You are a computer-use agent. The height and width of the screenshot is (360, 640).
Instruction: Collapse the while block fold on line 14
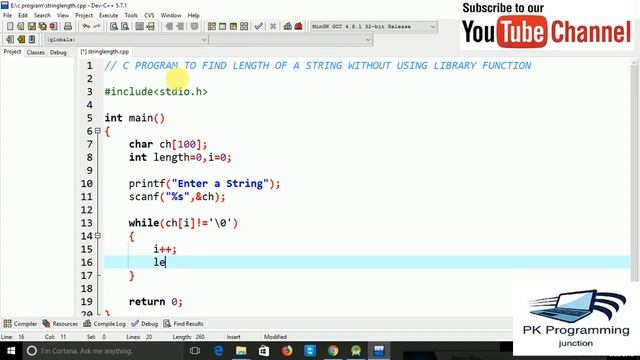tap(98, 236)
